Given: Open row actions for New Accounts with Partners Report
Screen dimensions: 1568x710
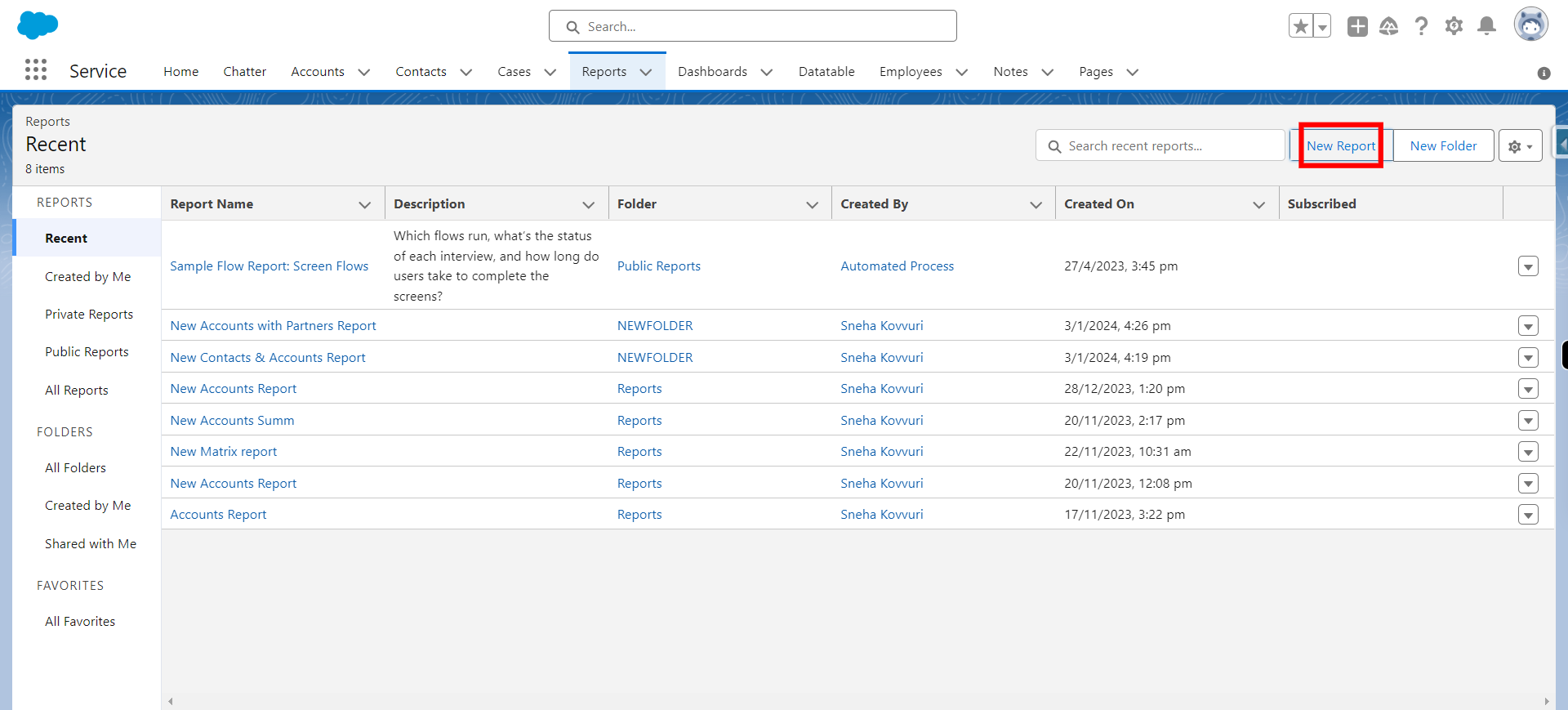Looking at the screenshot, I should click(x=1528, y=326).
